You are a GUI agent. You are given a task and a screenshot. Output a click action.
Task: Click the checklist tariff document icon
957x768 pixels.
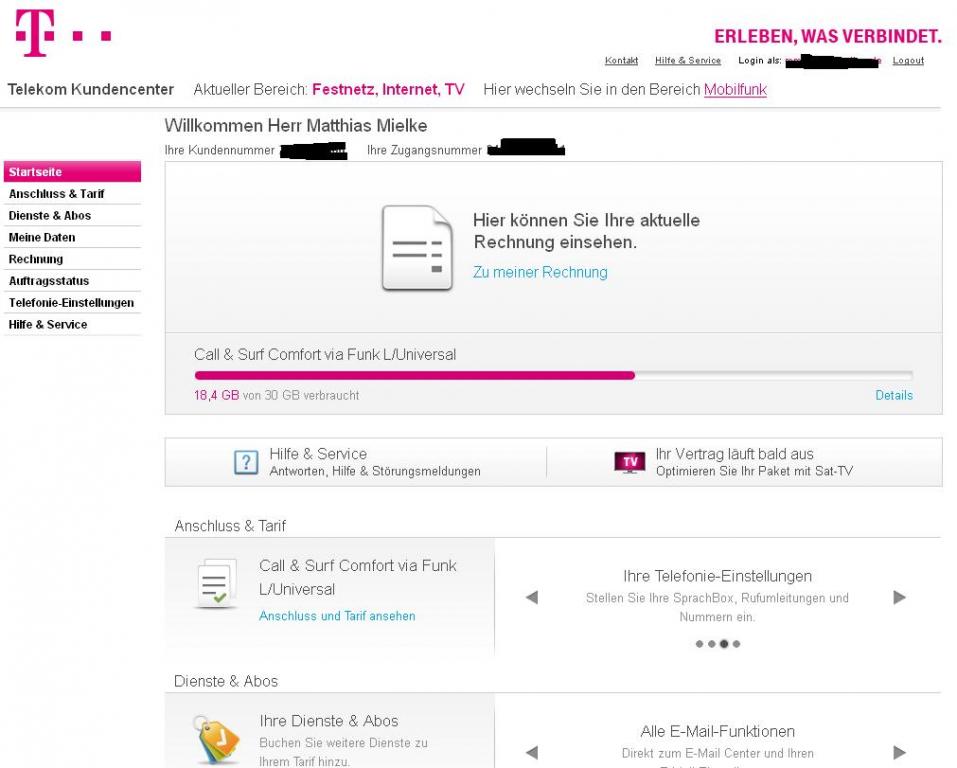click(x=216, y=584)
